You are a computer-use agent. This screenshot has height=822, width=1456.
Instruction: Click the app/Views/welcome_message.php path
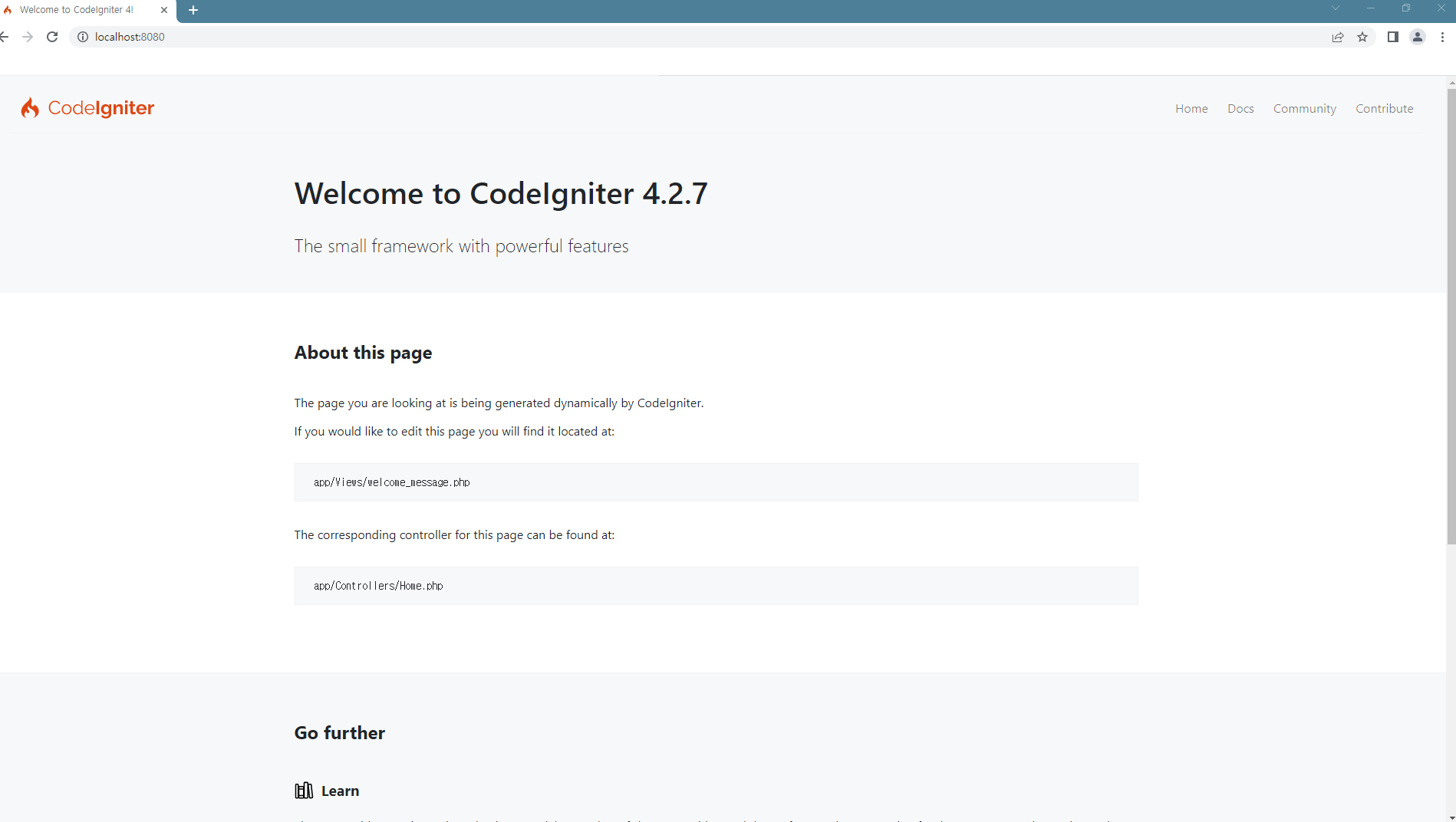[x=391, y=482]
